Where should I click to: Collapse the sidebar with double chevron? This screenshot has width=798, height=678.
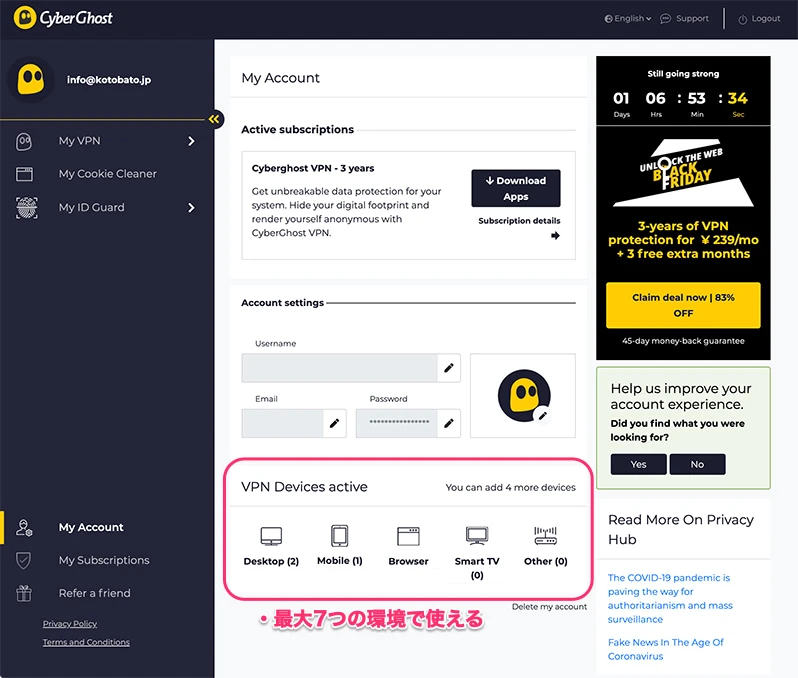tap(215, 120)
